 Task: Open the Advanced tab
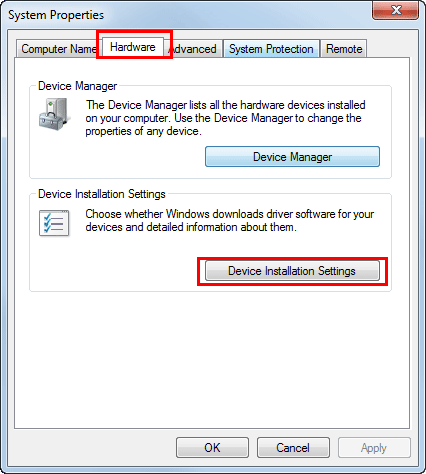tap(194, 49)
